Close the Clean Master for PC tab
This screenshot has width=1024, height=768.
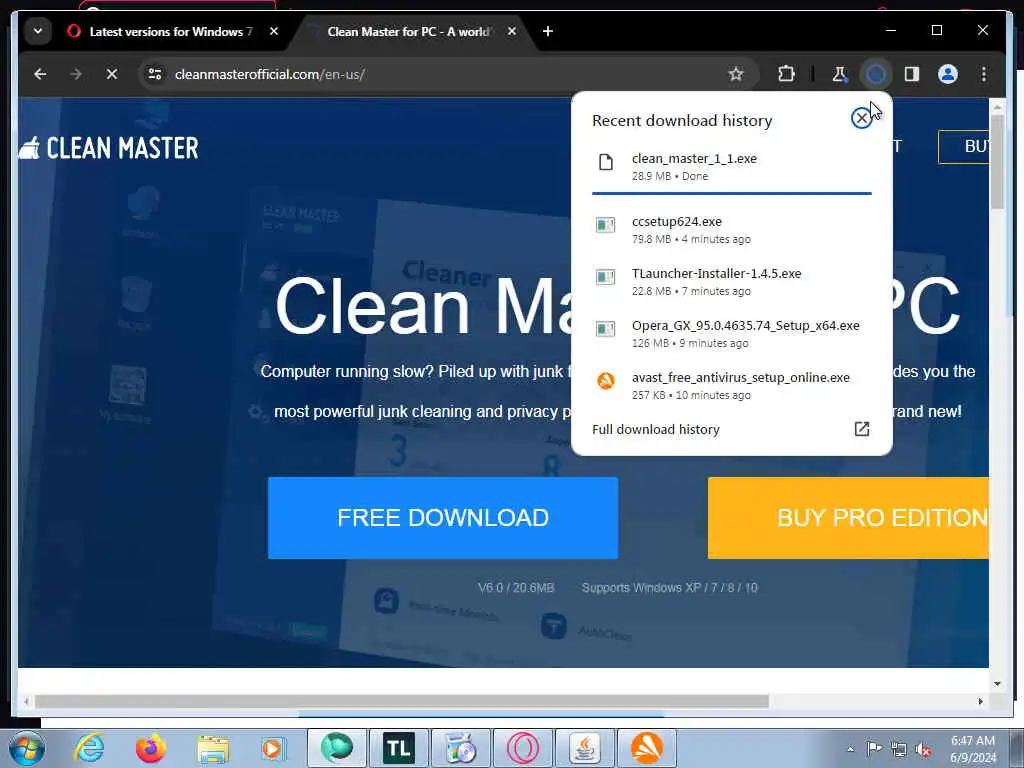point(512,31)
